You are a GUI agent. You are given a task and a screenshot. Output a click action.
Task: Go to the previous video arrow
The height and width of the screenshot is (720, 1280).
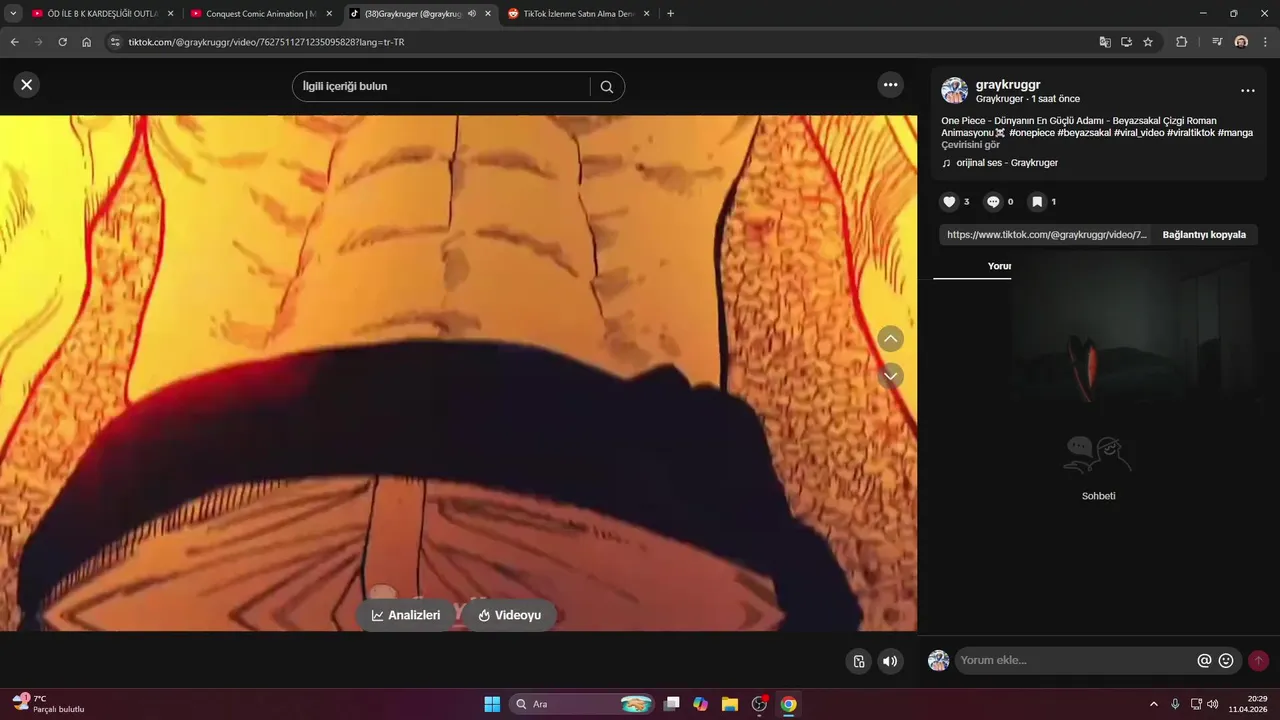[x=890, y=339]
